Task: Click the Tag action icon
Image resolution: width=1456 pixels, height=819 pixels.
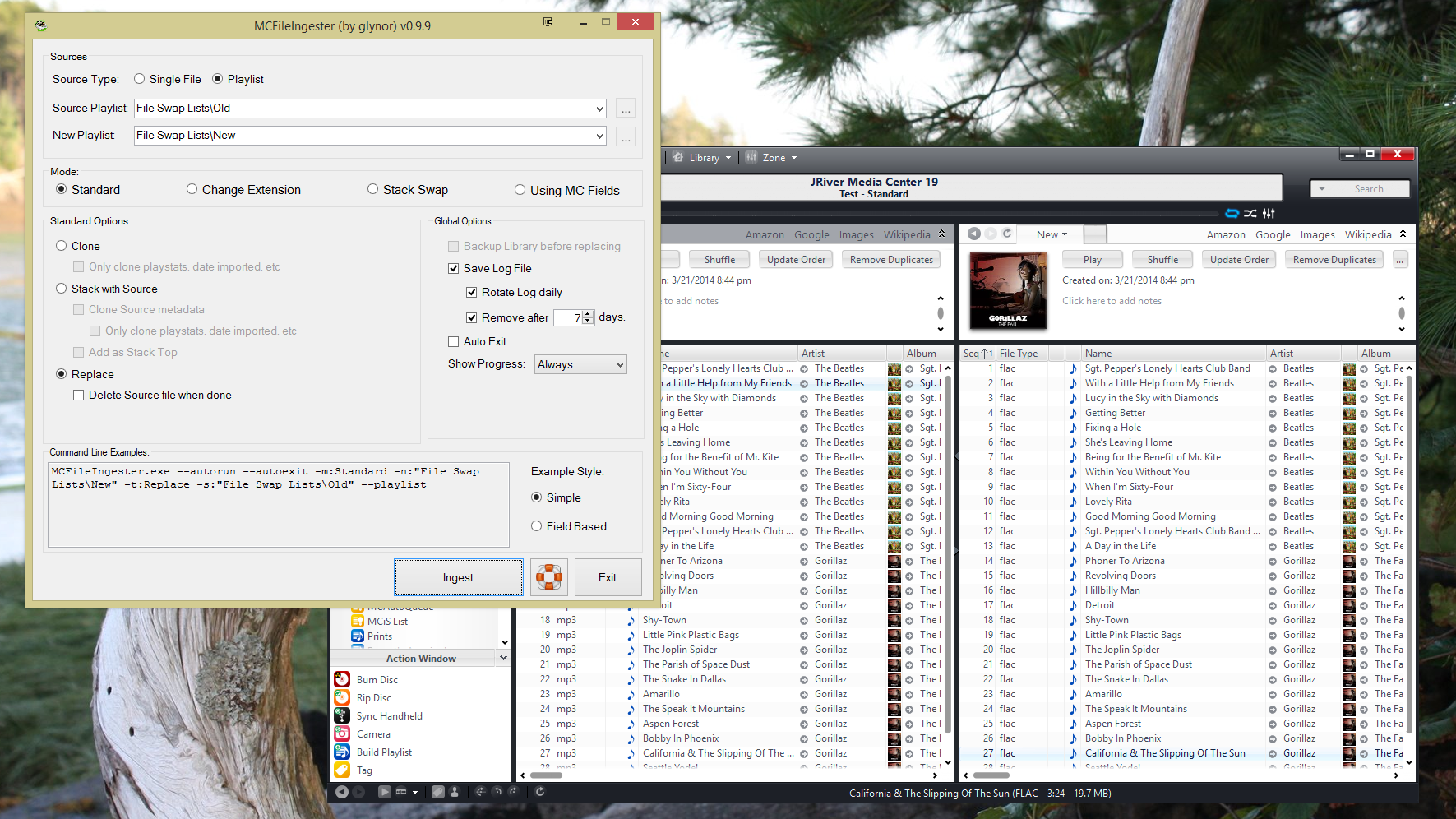Action: click(342, 770)
